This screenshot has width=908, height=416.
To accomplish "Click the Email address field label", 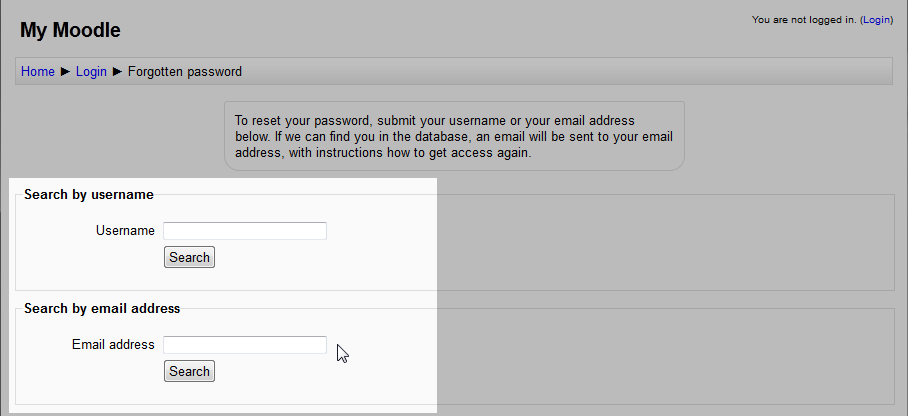I will tap(113, 345).
